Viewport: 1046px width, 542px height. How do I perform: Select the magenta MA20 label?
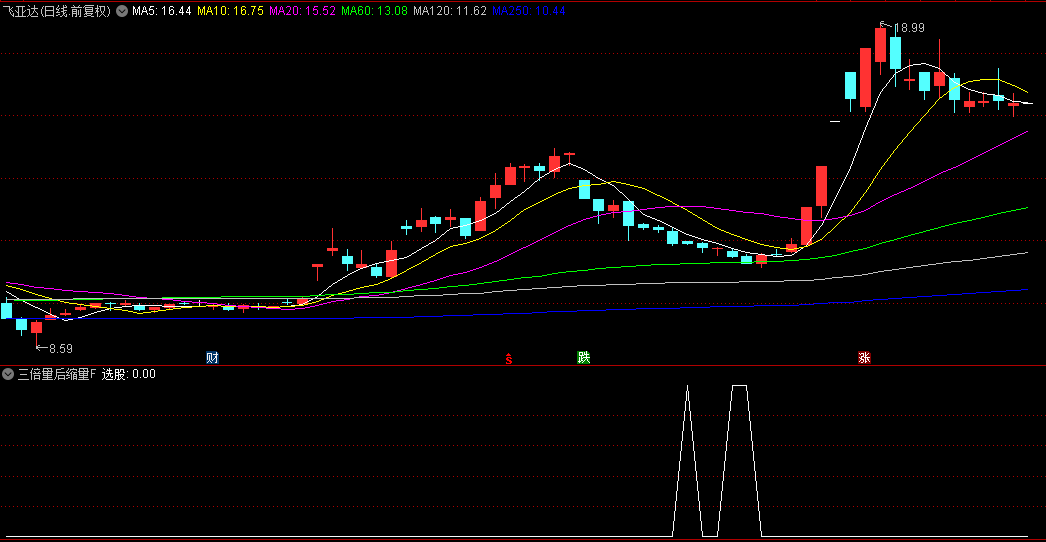point(302,11)
